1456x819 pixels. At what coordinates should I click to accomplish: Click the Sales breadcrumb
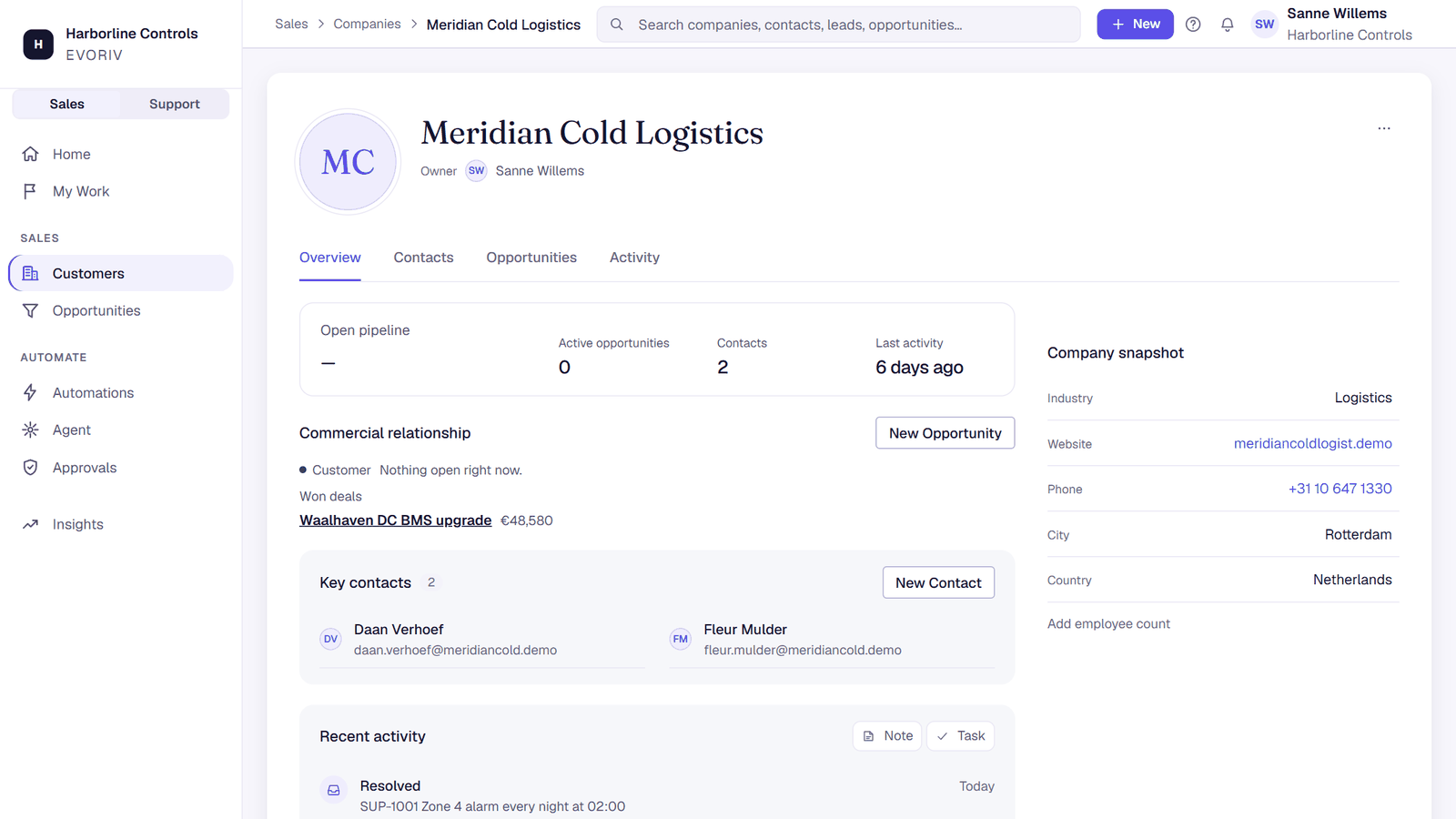click(x=291, y=24)
